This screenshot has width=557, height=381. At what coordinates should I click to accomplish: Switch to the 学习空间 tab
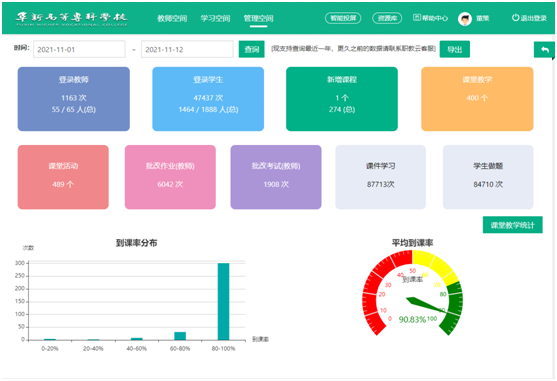pos(215,18)
